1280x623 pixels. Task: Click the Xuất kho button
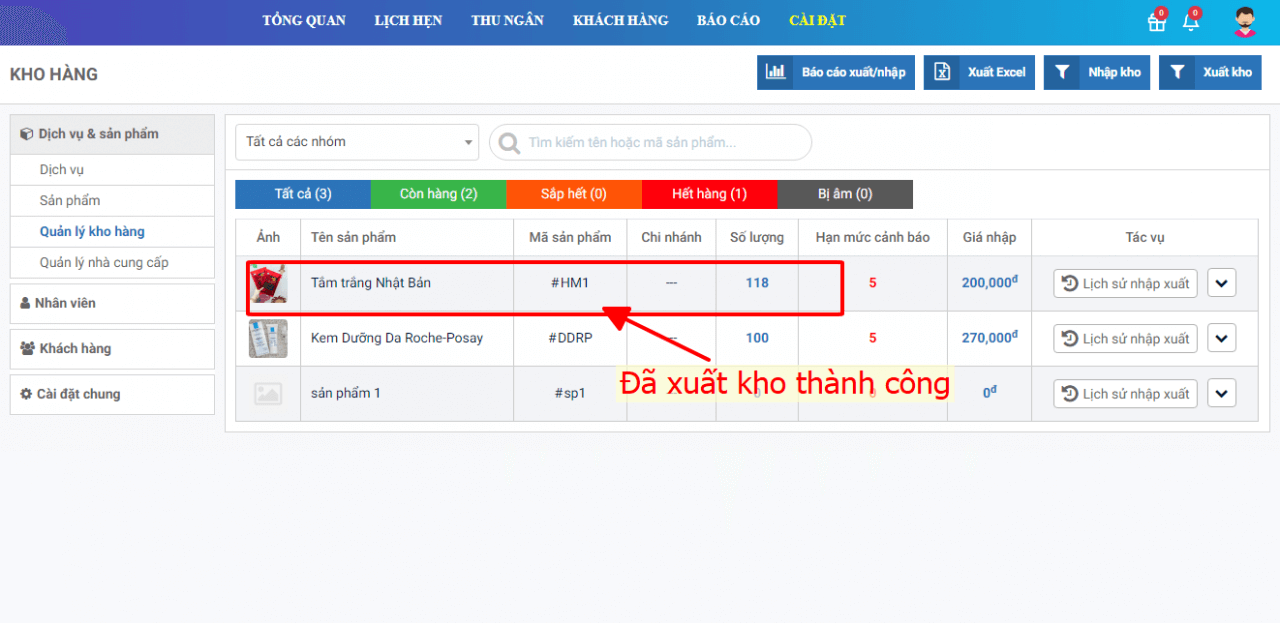pyautogui.click(x=1210, y=72)
